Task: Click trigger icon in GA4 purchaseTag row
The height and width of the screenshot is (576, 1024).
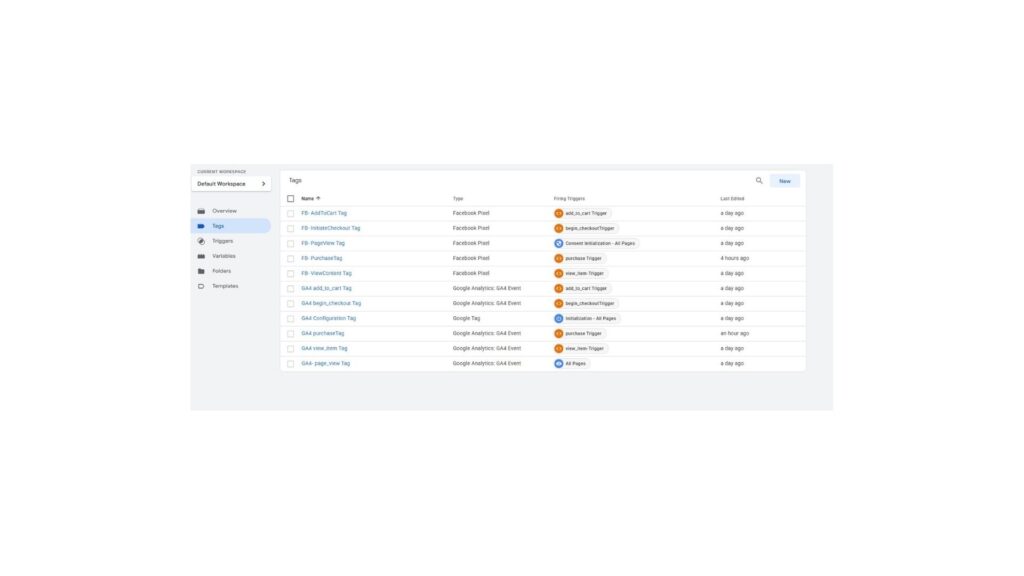Action: coord(558,334)
